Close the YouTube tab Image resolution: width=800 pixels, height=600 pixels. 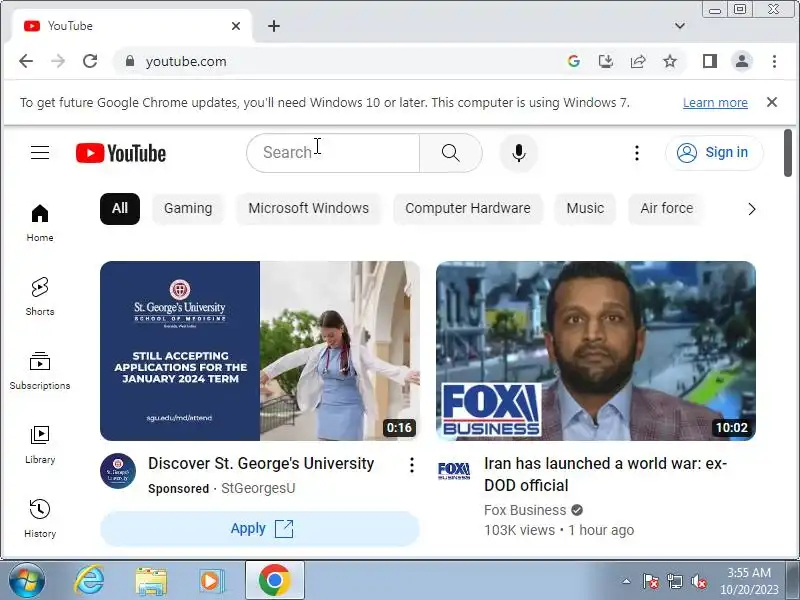click(236, 26)
